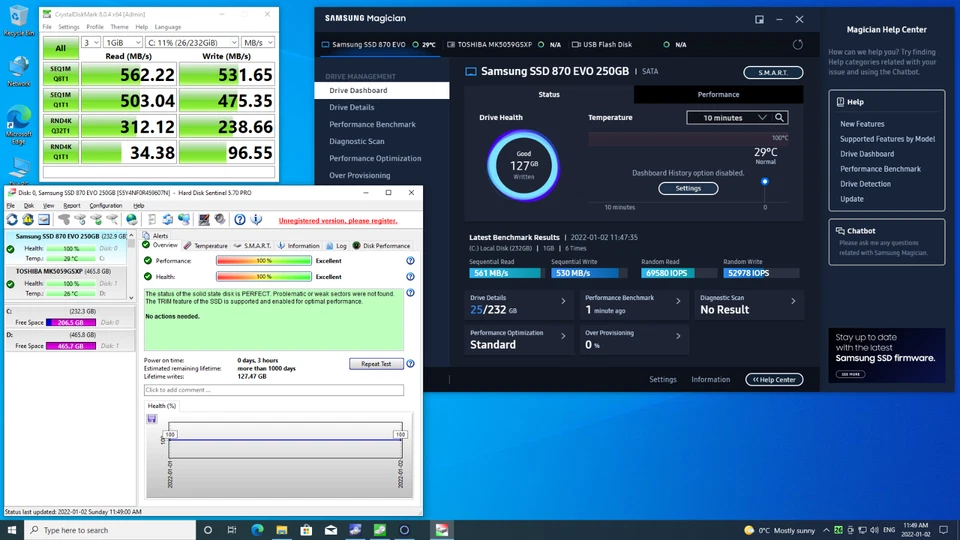Viewport: 960px width, 540px height.
Task: Click the help icon beside Repeat Test button
Action: (410, 364)
